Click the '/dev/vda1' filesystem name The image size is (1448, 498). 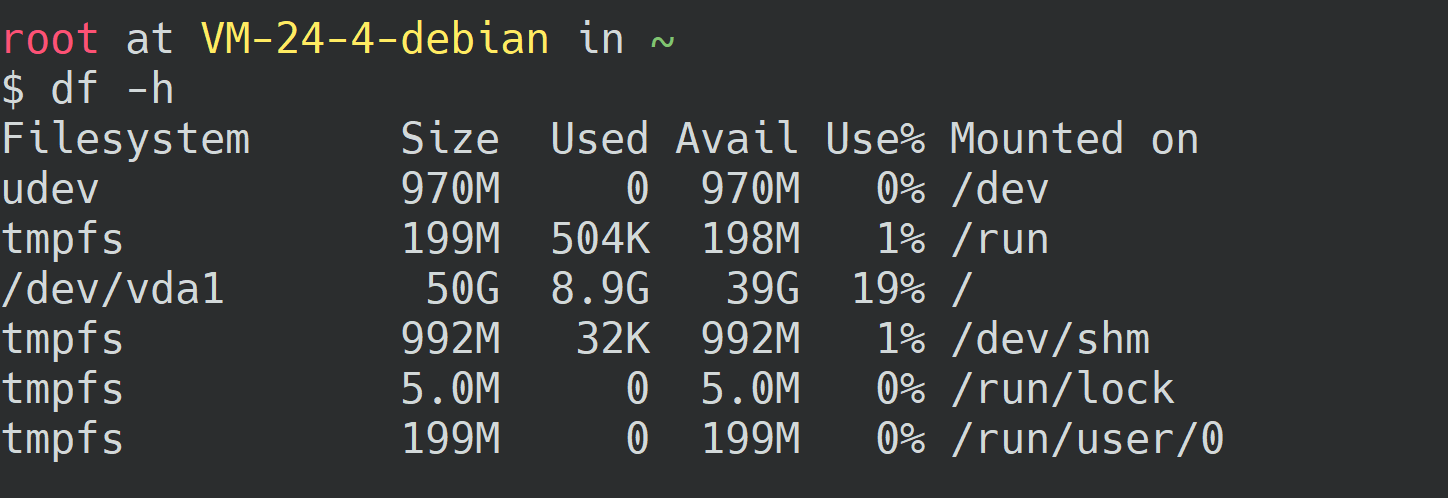[112, 290]
